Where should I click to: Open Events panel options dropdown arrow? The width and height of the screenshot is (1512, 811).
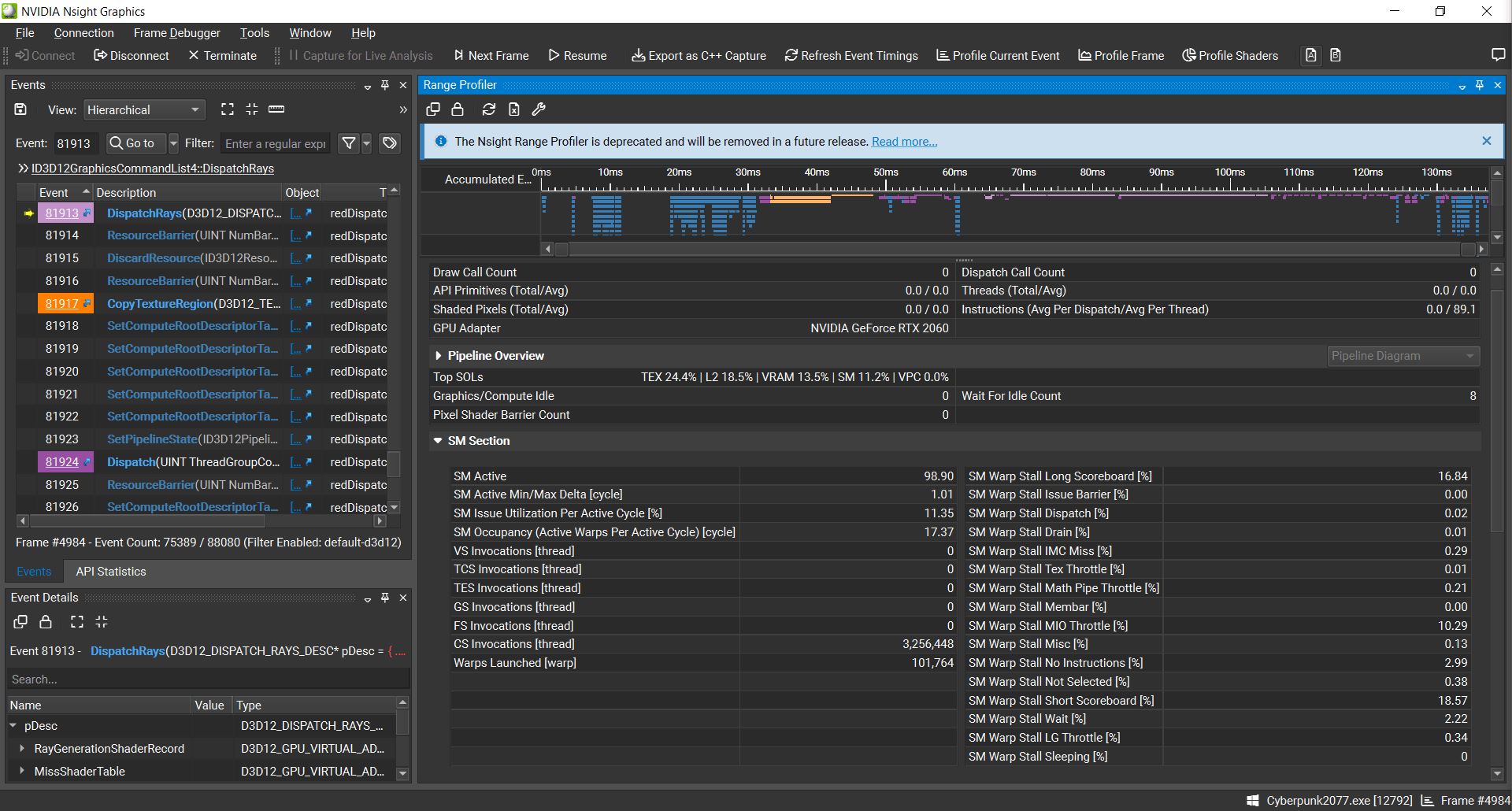pyautogui.click(x=368, y=87)
